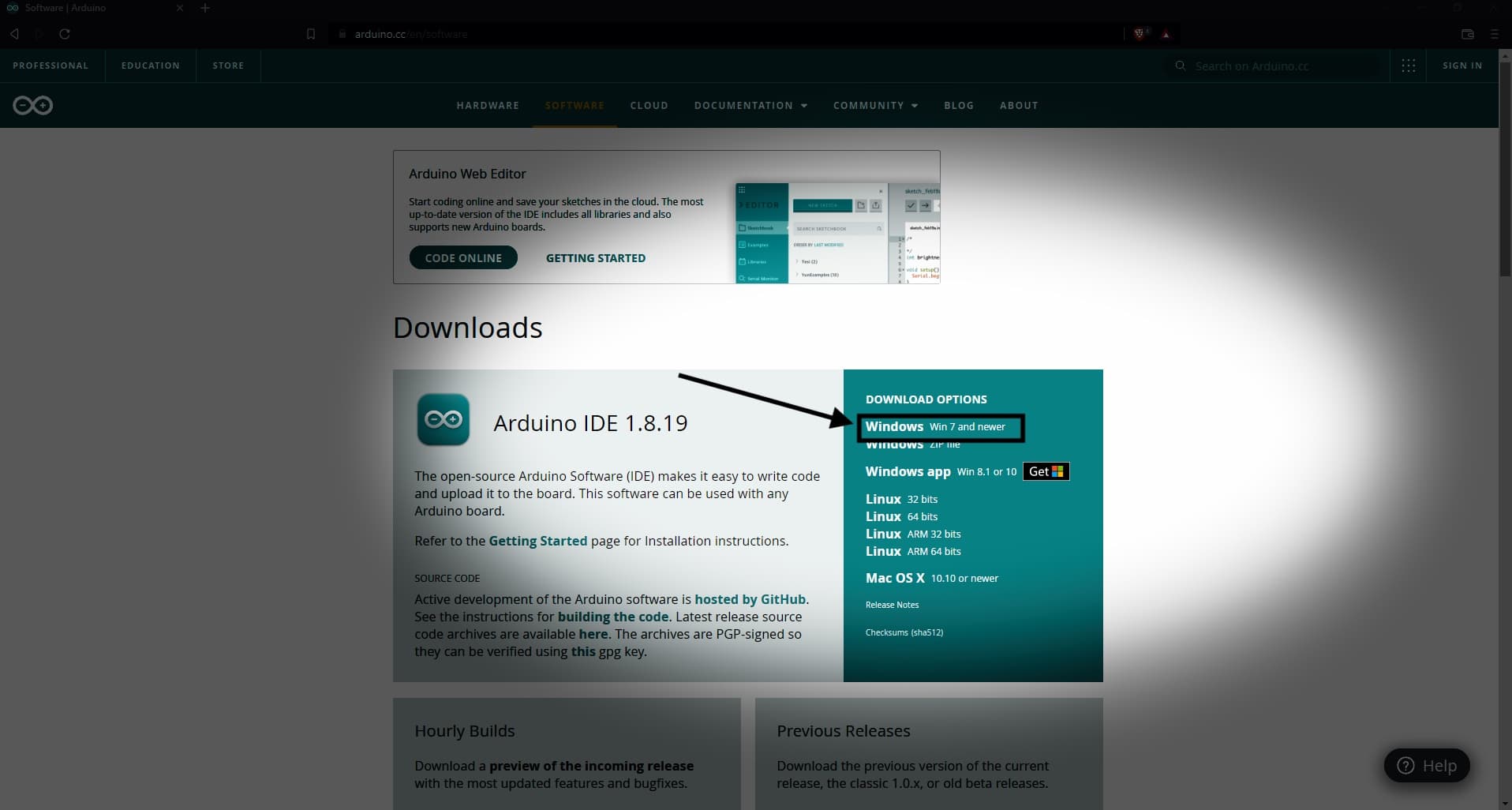1512x810 pixels.
Task: Click the 'this' gpg key link
Action: click(583, 651)
